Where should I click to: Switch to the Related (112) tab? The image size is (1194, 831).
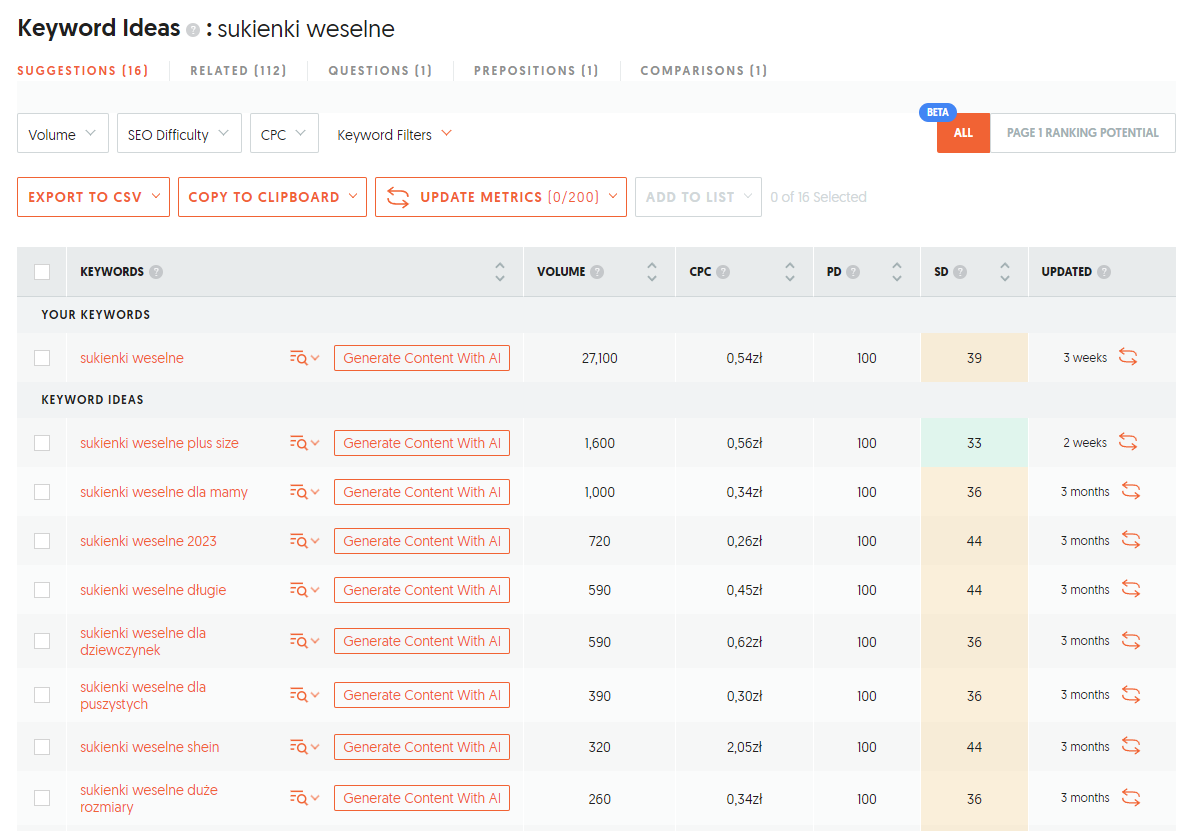tap(238, 71)
